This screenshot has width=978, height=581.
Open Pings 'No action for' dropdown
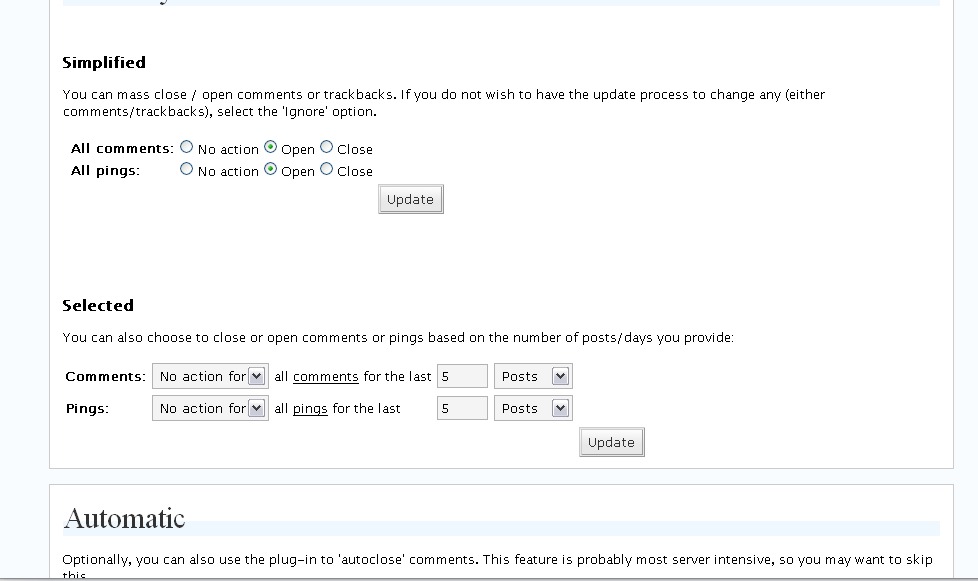210,408
